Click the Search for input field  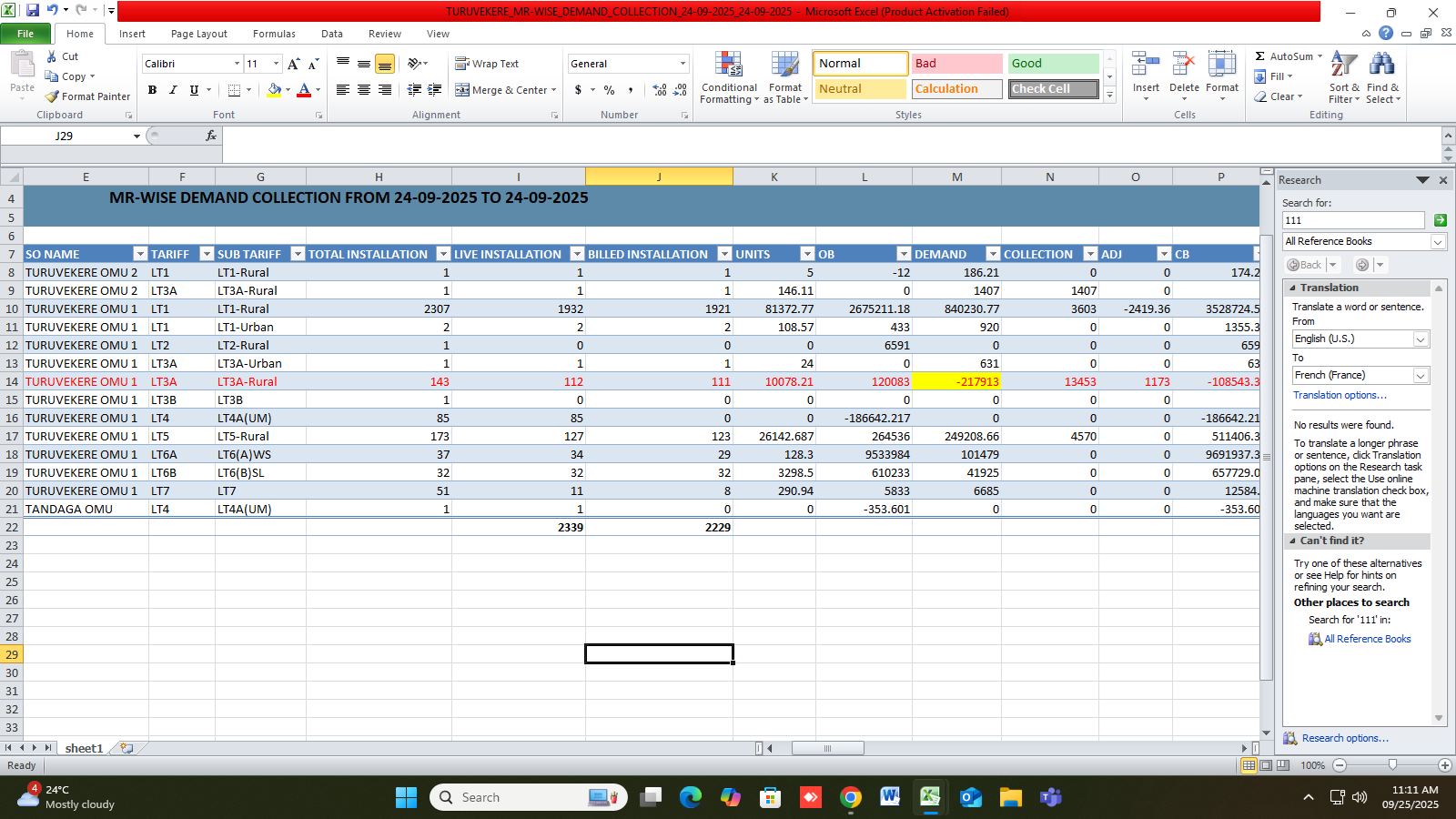point(1352,220)
